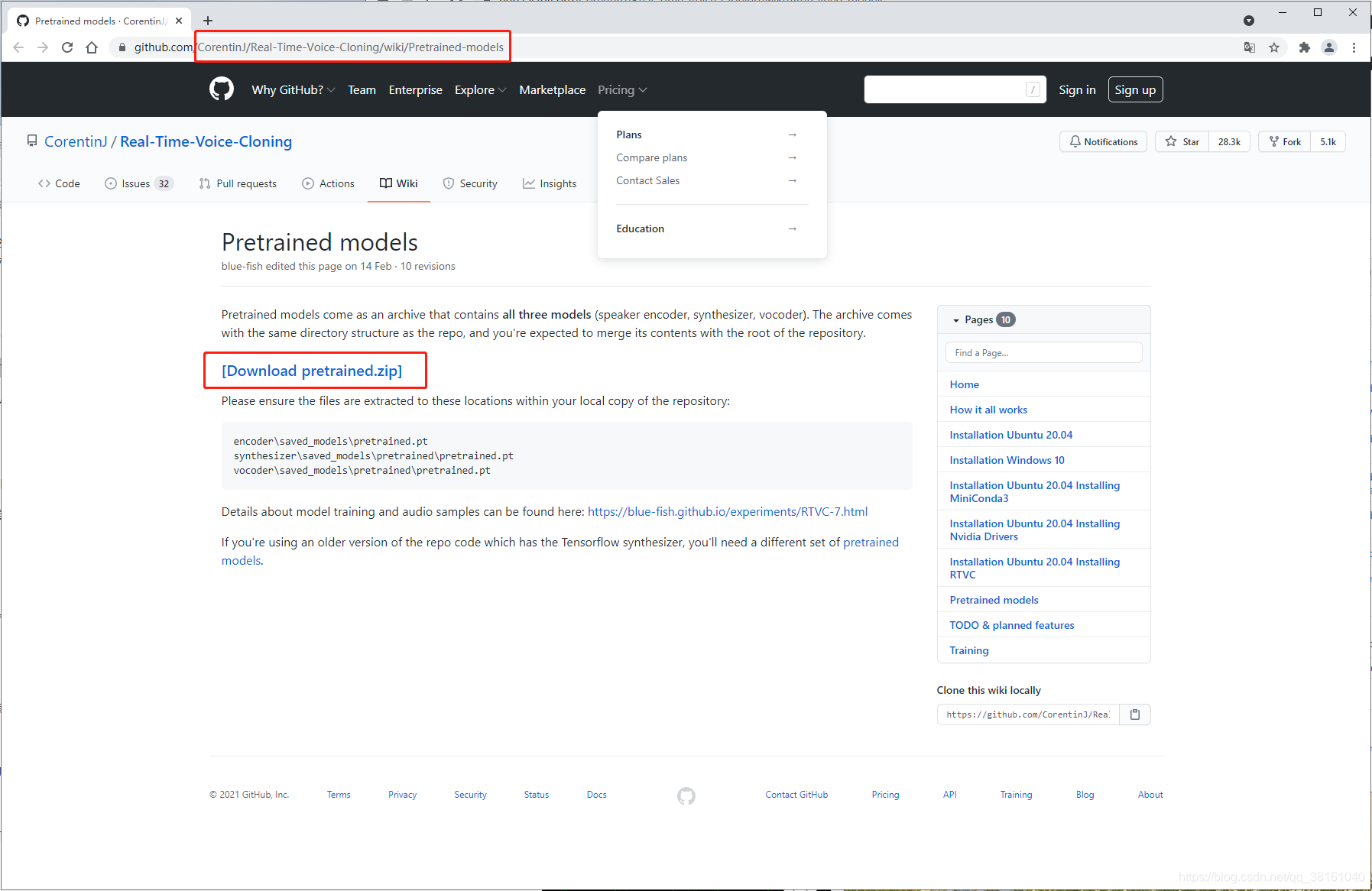1372x891 pixels.
Task: Click the Plans arrow in Pricing menu
Action: [x=793, y=134]
